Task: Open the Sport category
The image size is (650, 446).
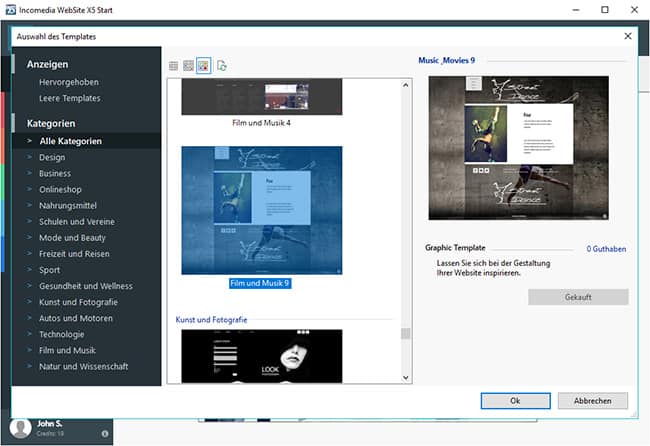Action: 49,270
